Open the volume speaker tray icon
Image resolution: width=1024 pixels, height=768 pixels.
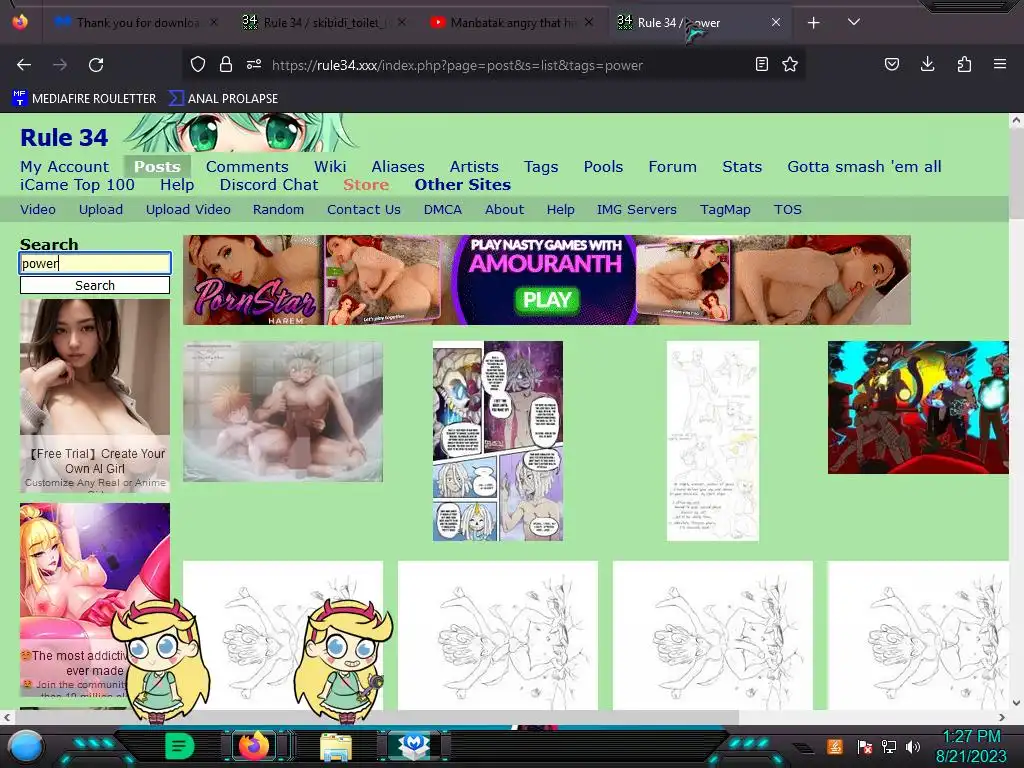(x=913, y=747)
